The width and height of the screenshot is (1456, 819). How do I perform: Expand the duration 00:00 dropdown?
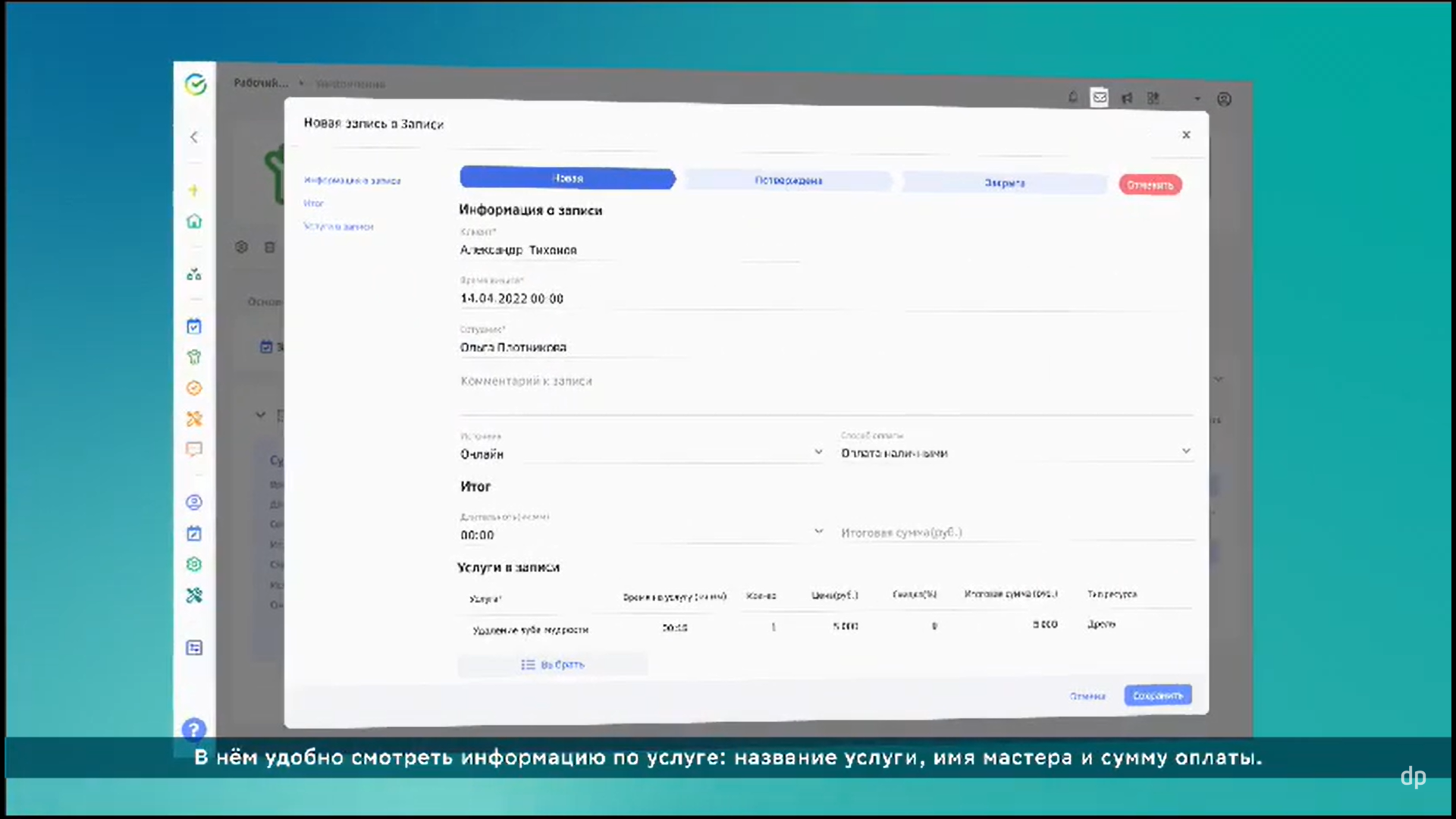pos(818,532)
